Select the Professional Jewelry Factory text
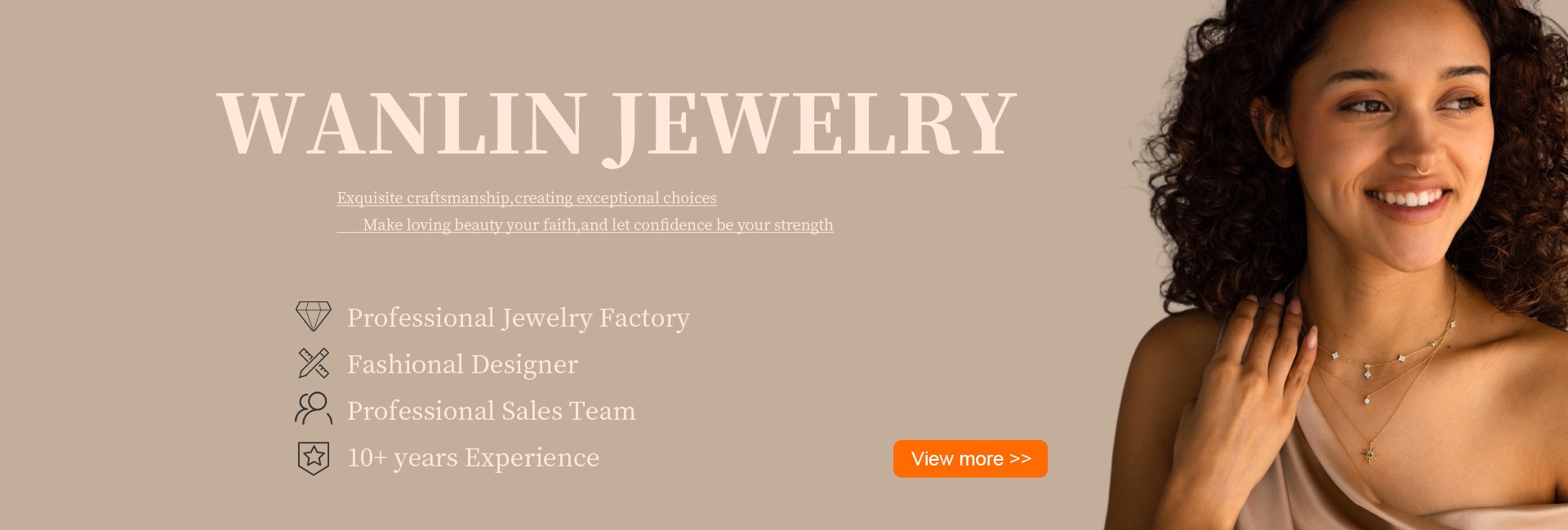Screen dimensions: 1568x530 (518, 318)
